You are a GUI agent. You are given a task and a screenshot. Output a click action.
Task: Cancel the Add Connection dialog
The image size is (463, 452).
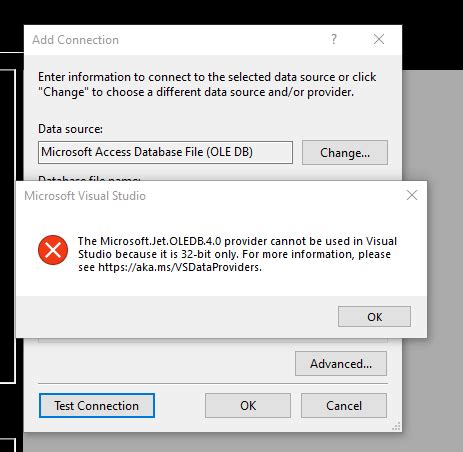coord(344,406)
